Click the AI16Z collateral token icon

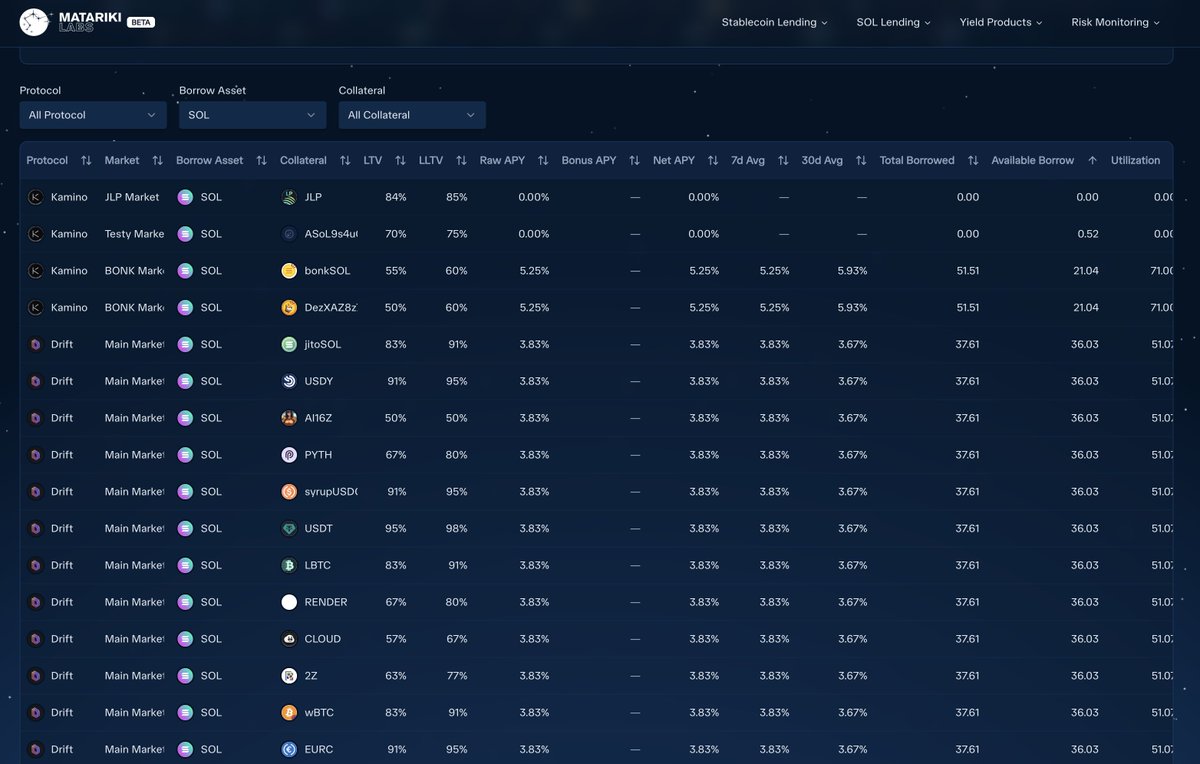point(289,418)
